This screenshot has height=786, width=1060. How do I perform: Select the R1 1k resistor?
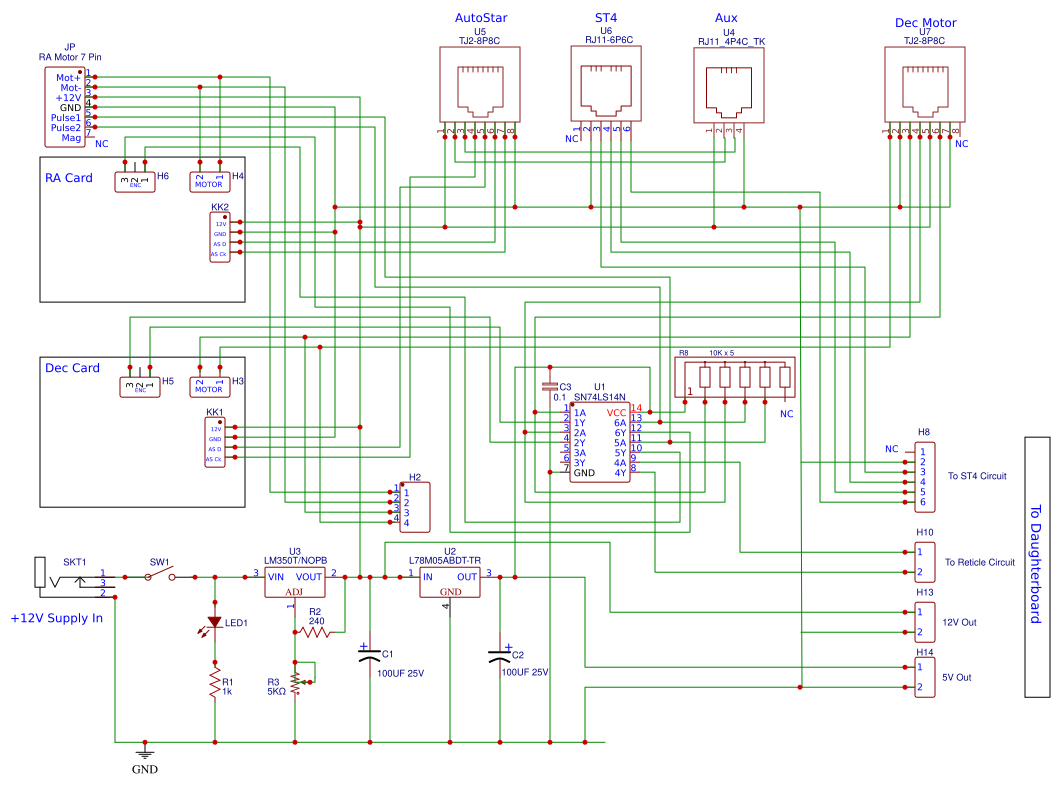pos(215,685)
